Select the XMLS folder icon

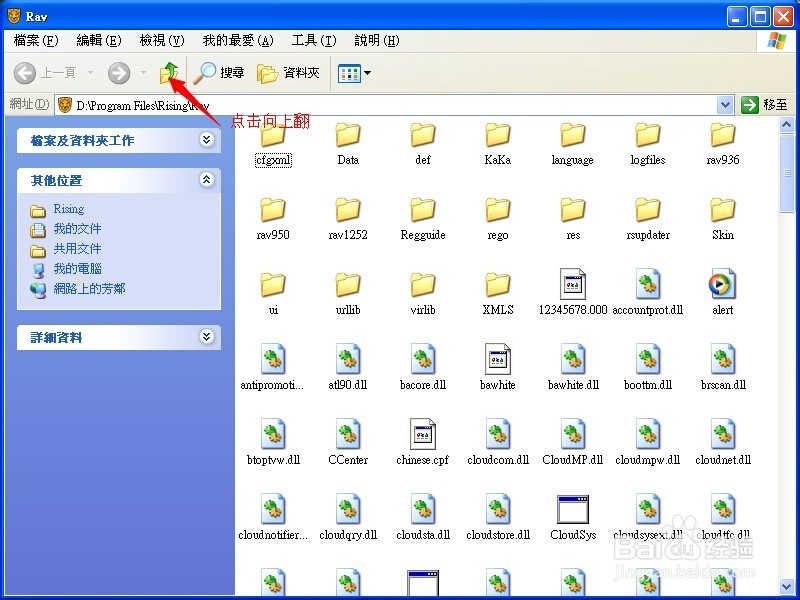click(x=498, y=285)
